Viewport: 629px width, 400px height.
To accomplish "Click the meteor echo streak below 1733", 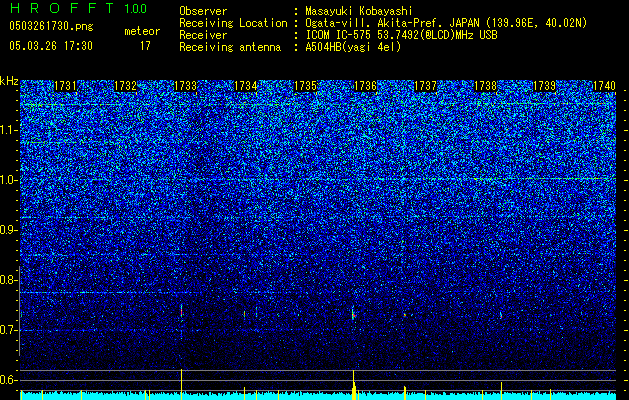I will click(x=182, y=311).
